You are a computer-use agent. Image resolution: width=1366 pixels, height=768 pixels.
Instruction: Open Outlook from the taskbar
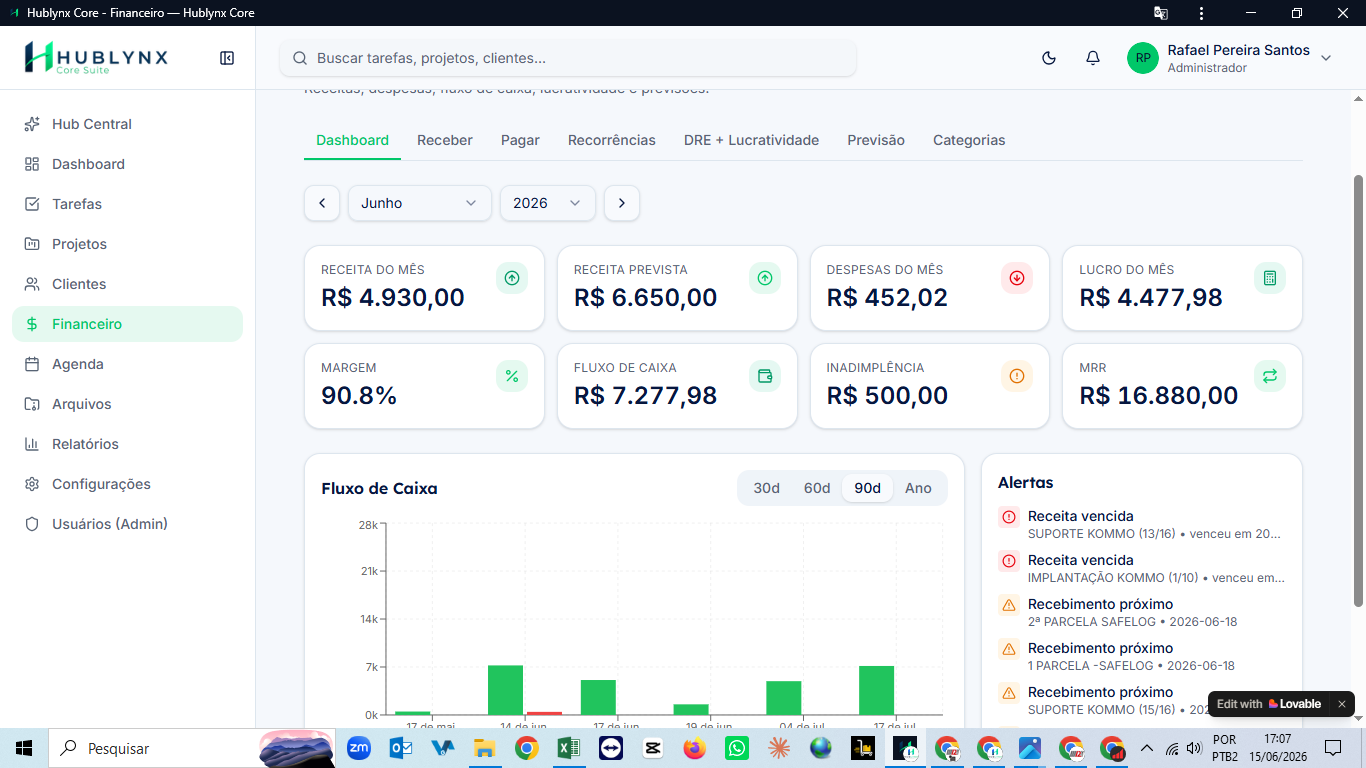point(401,748)
